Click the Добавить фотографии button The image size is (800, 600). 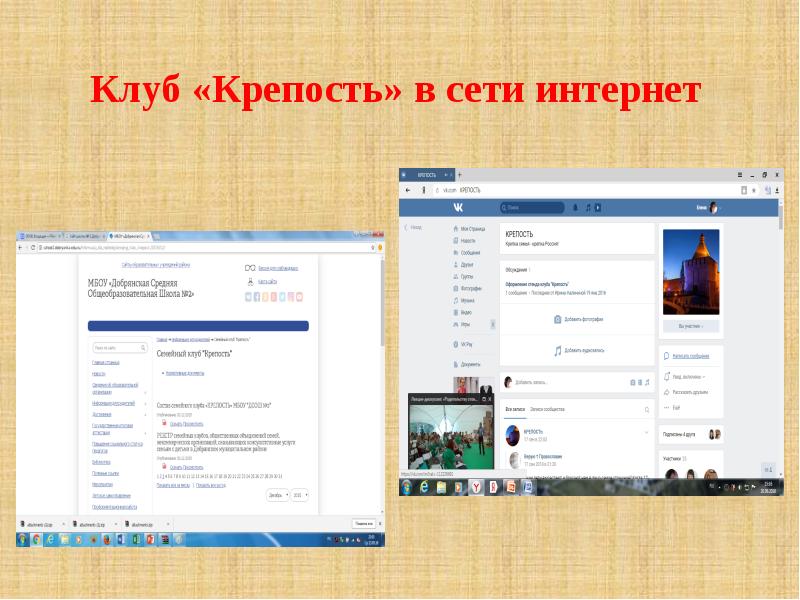tap(579, 319)
